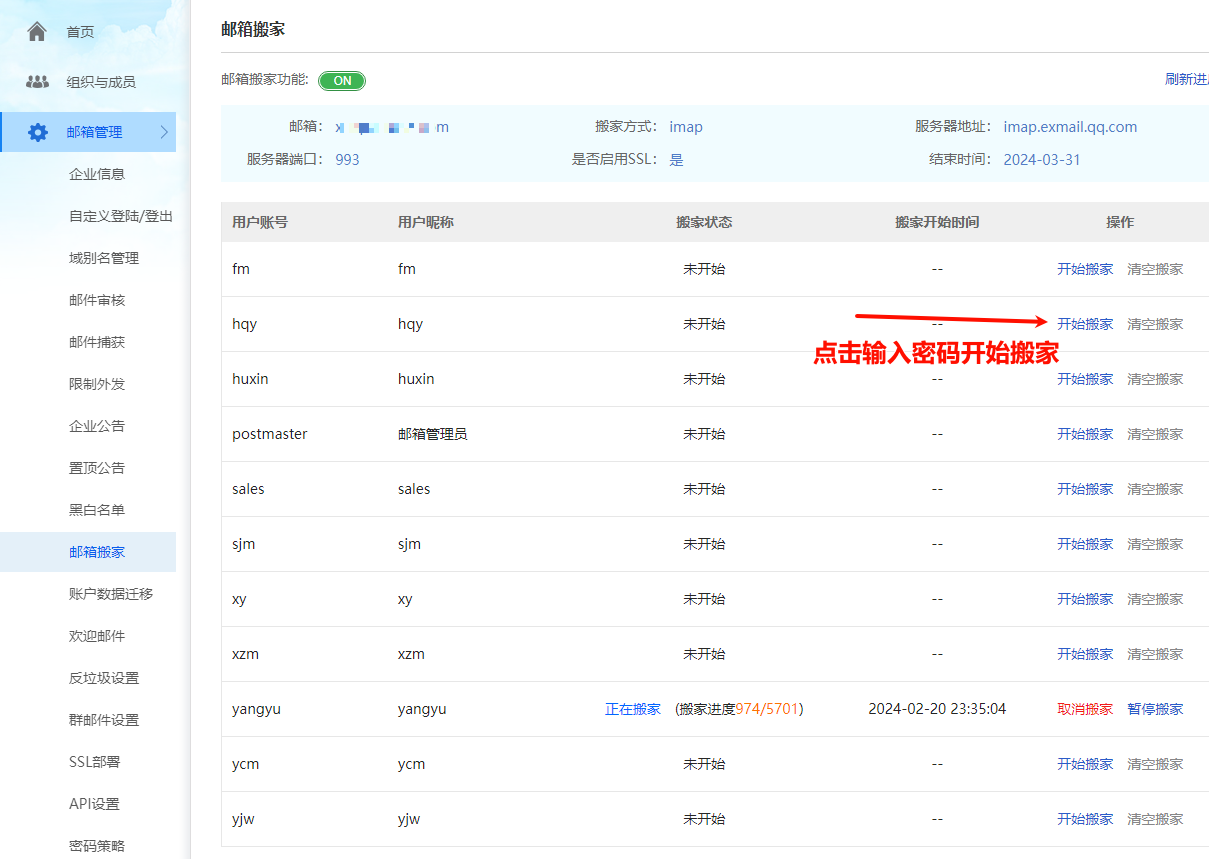Click the mailbox management gear icon
Screen dimensions: 1209x859
(x=37, y=132)
